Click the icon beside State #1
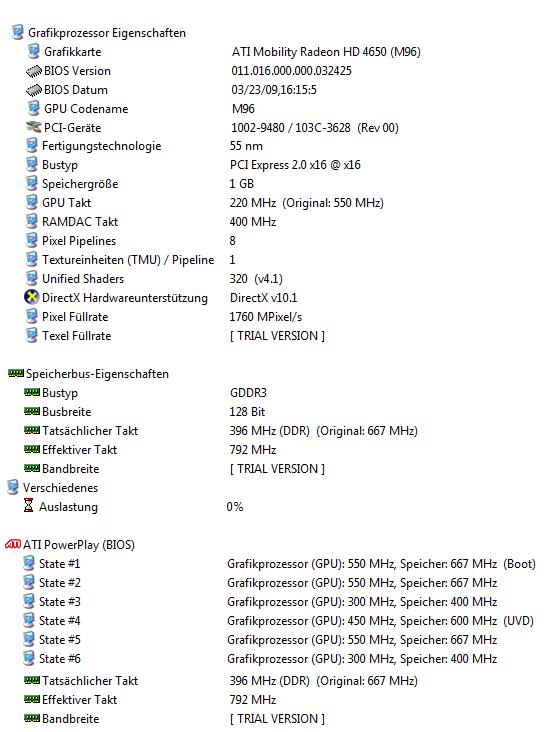 [x=28, y=563]
